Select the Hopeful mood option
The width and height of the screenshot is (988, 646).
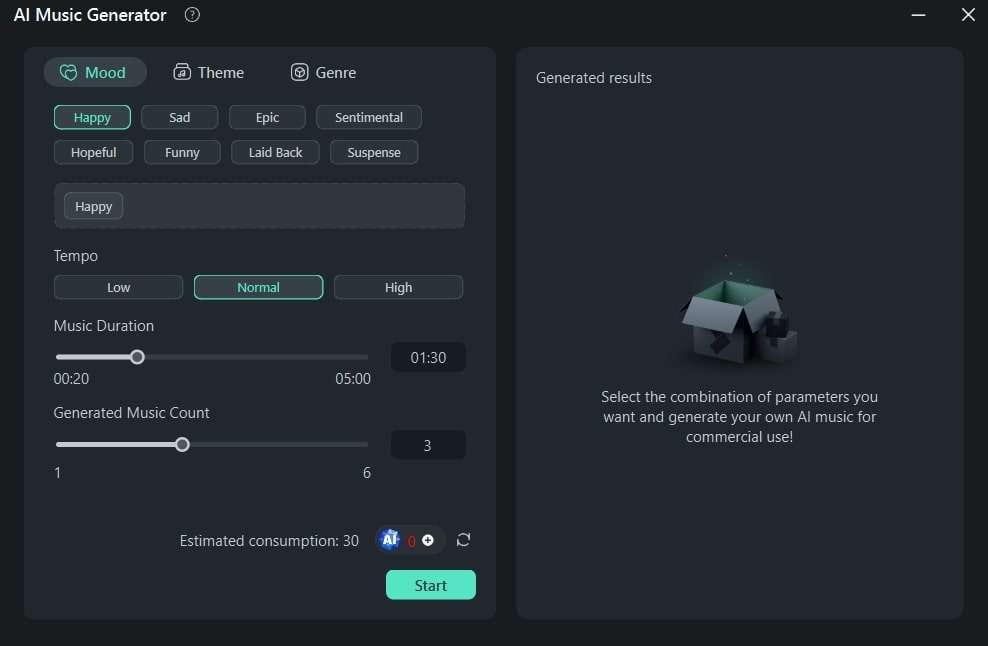coord(93,153)
